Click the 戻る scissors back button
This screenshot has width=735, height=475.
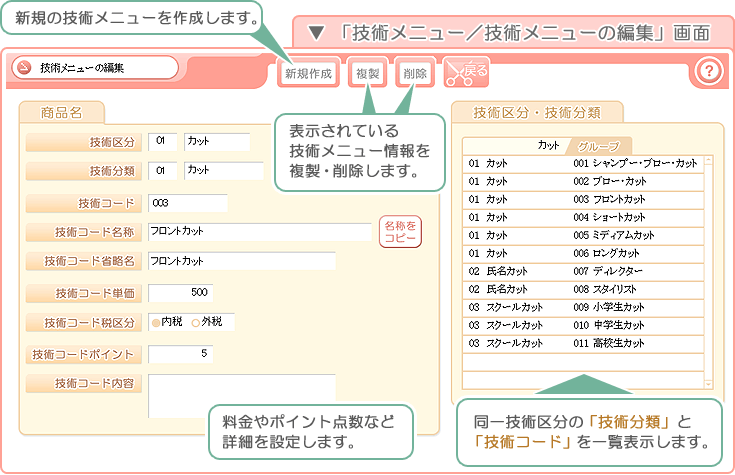[x=466, y=72]
